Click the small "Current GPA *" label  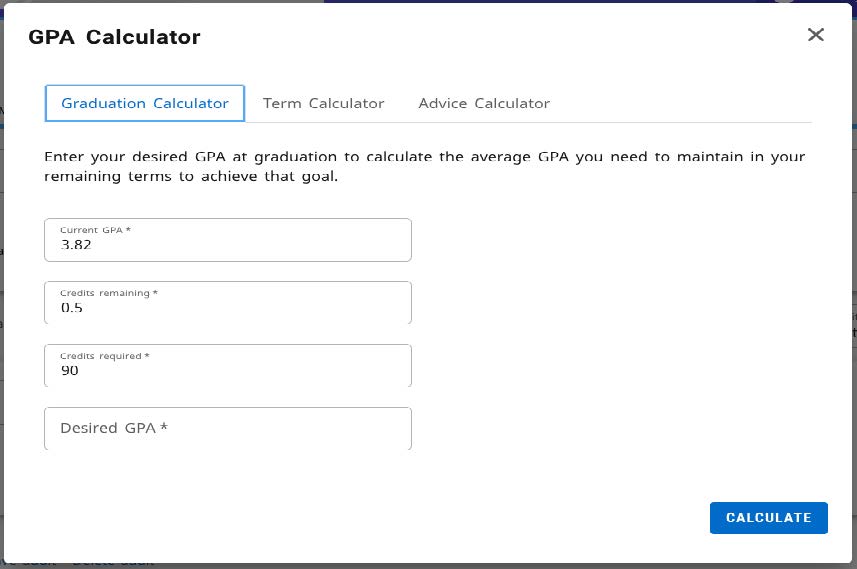[x=95, y=230]
